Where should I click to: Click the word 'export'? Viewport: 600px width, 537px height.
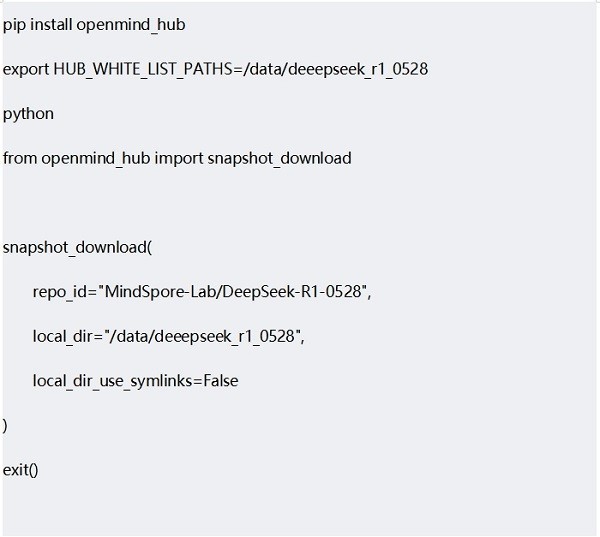pyautogui.click(x=26, y=70)
